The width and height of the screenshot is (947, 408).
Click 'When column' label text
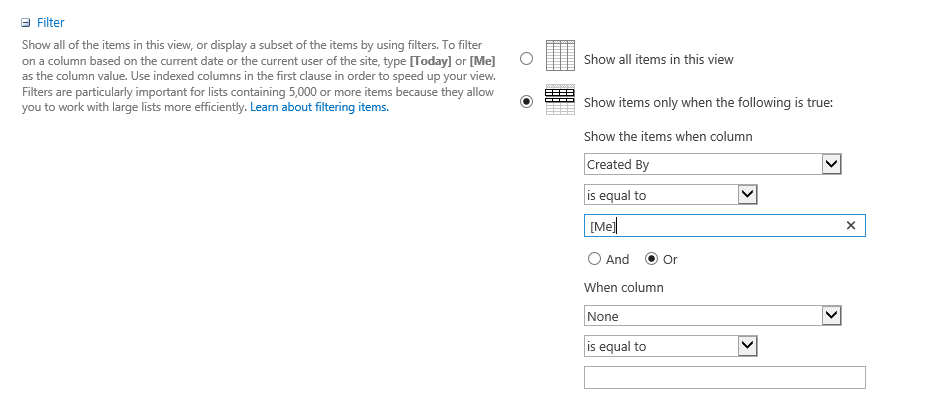623,288
